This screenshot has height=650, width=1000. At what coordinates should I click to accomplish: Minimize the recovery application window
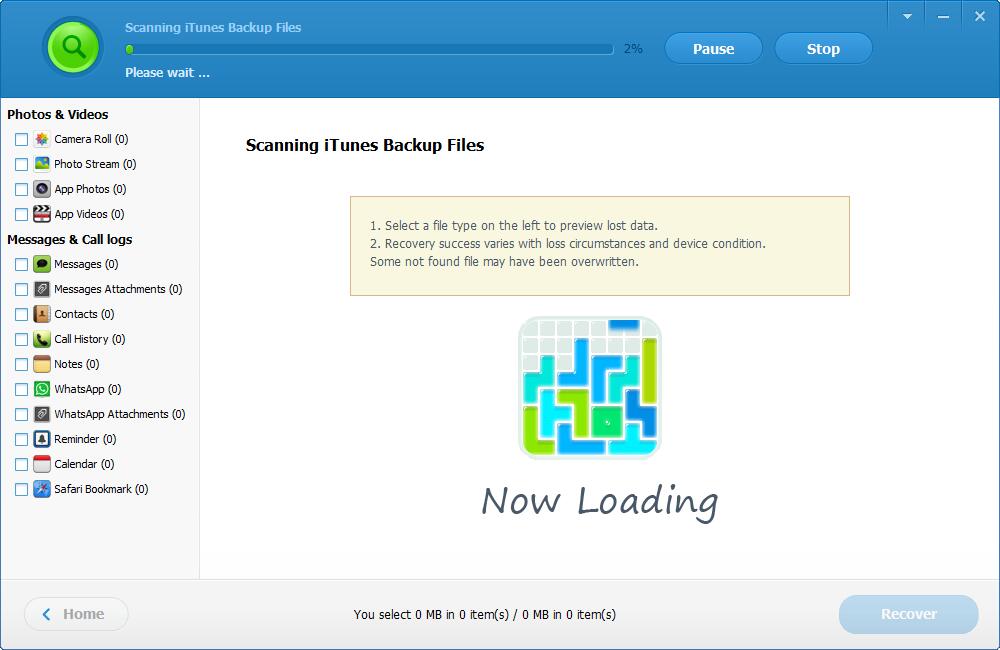[943, 17]
